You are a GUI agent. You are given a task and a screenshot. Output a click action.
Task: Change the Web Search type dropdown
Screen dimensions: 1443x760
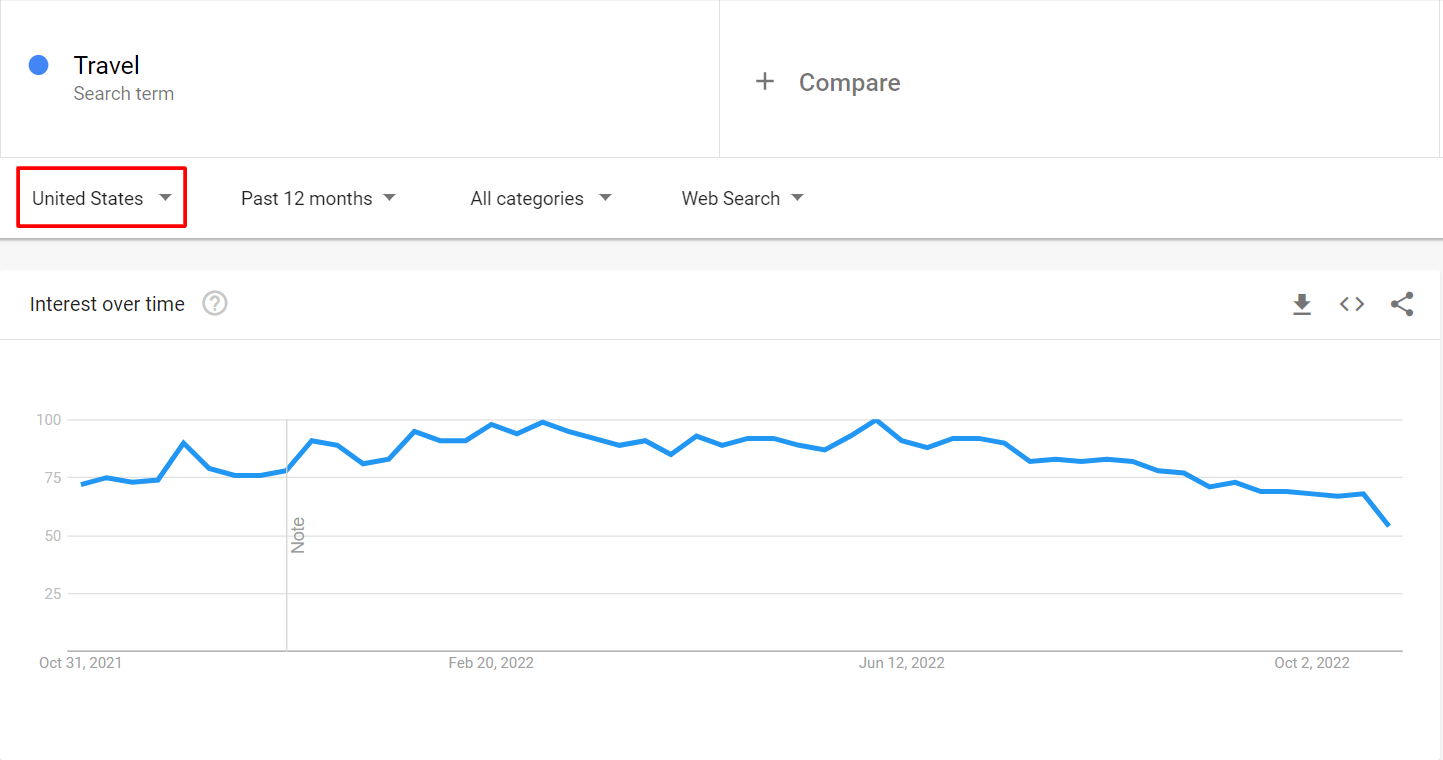742,198
